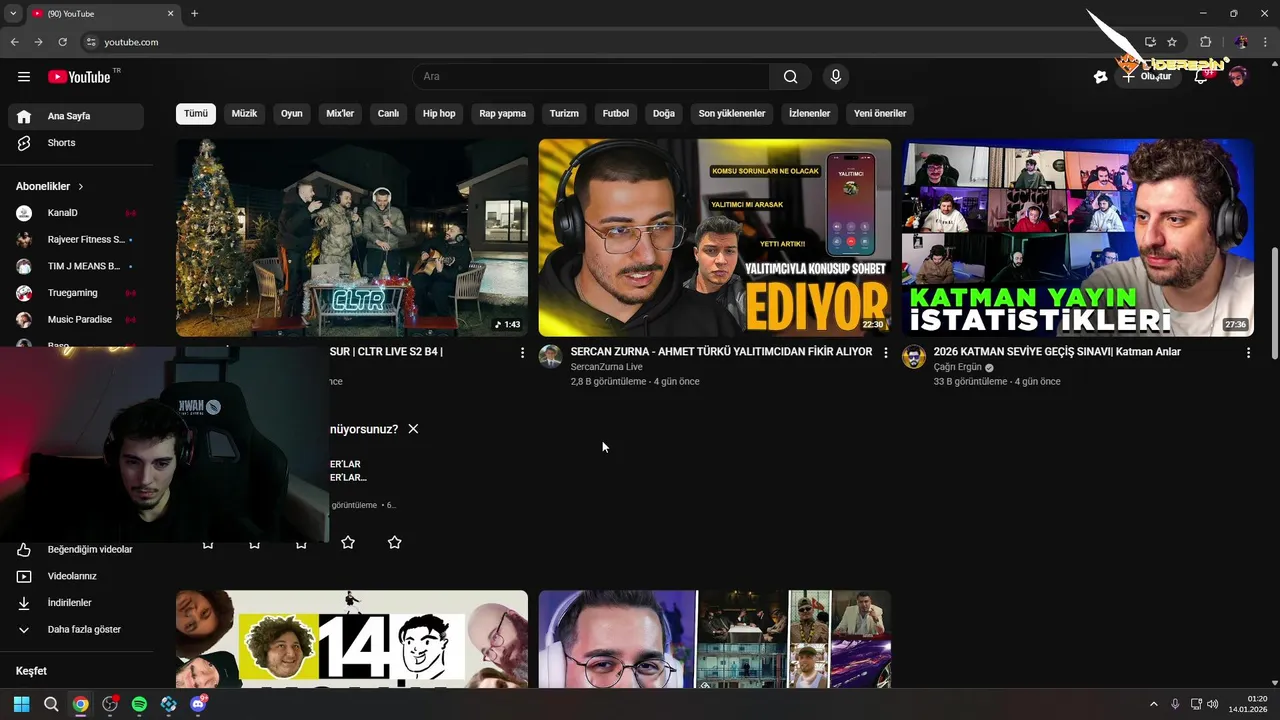Screen dimensions: 1280x720
Task: Open KanalD subscription channel
Action: (x=76, y=213)
